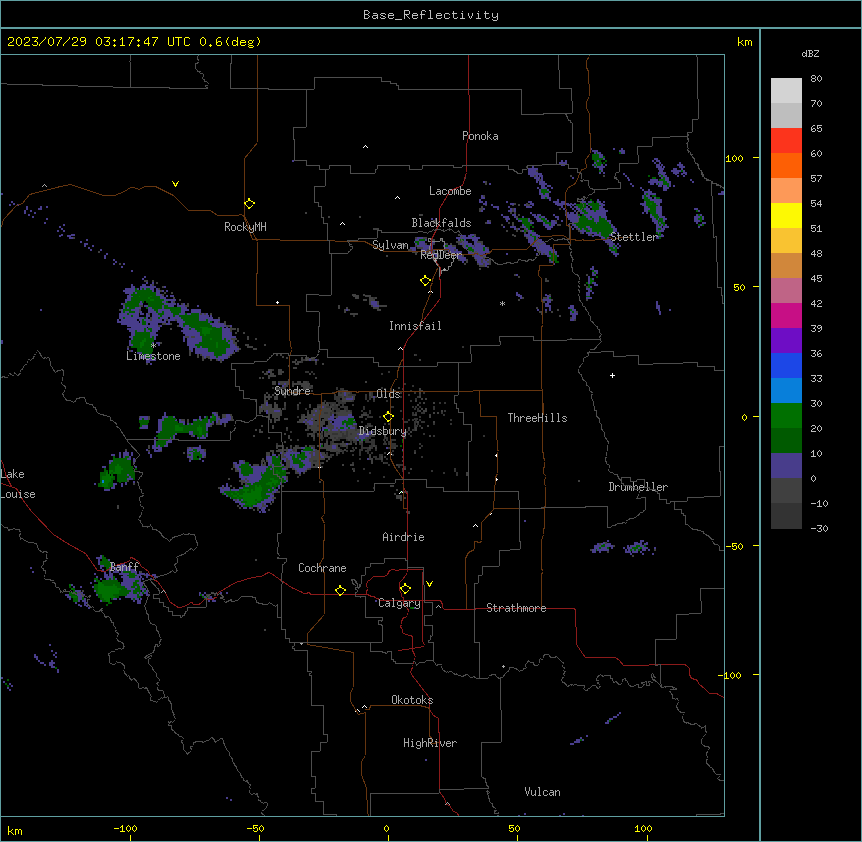Image resolution: width=862 pixels, height=842 pixels.
Task: Select the yellow diamond marker beside Olds
Action: click(x=388, y=417)
